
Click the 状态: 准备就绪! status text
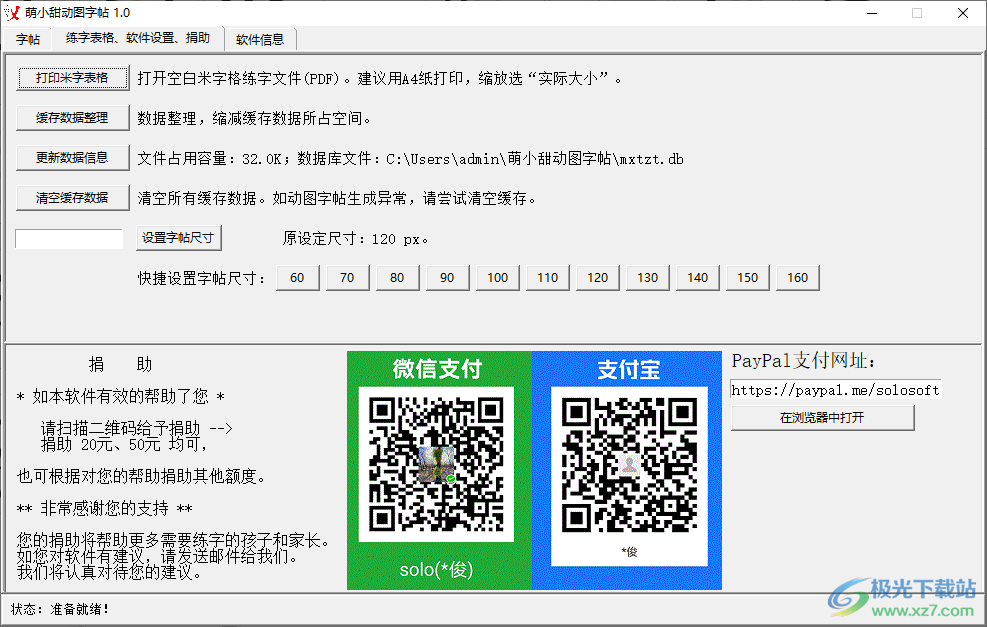click(x=60, y=609)
